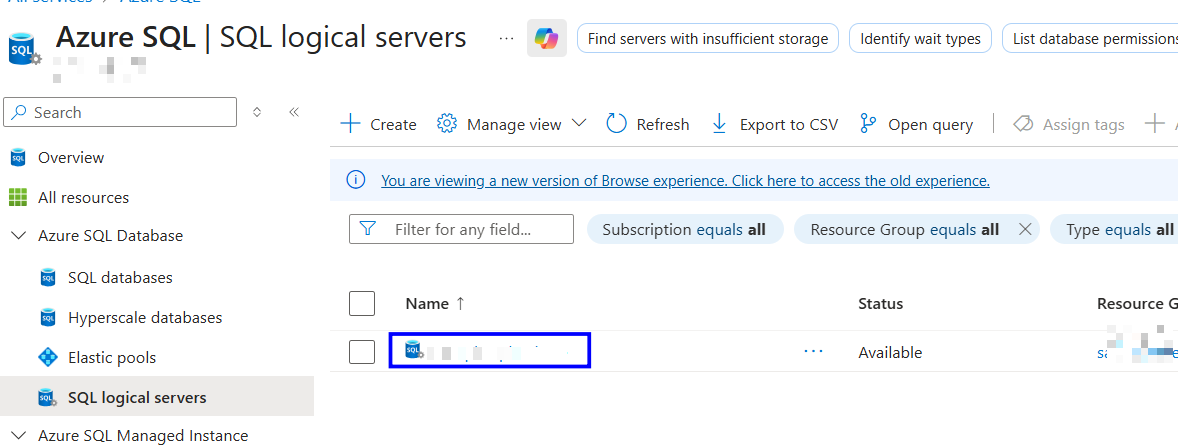This screenshot has height=446, width=1178.
Task: Click the info icon in the banner
Action: point(355,180)
